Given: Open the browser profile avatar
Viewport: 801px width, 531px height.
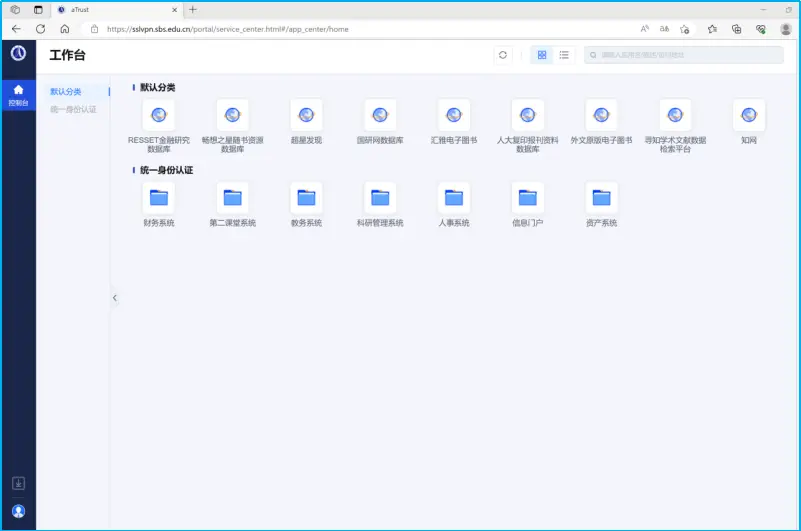Looking at the screenshot, I should click(x=786, y=29).
